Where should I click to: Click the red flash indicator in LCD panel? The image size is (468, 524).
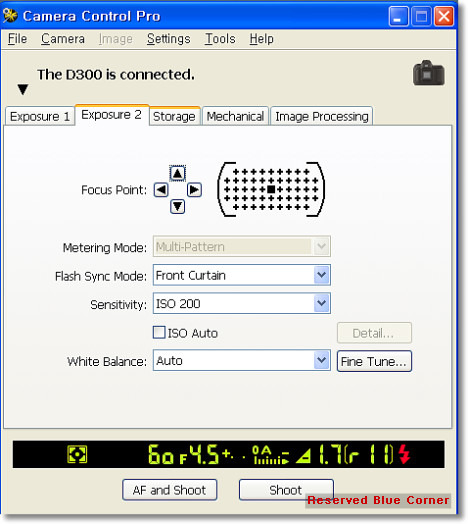404,454
